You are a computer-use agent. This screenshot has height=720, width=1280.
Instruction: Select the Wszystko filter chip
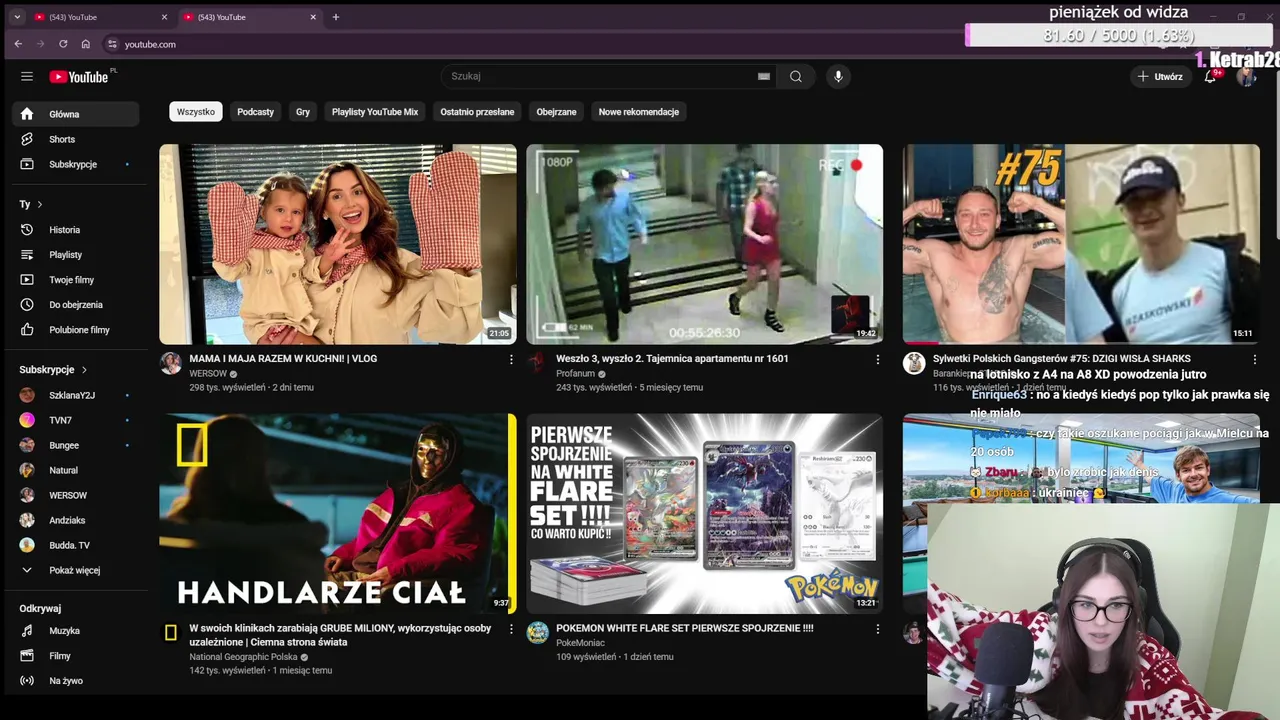196,112
